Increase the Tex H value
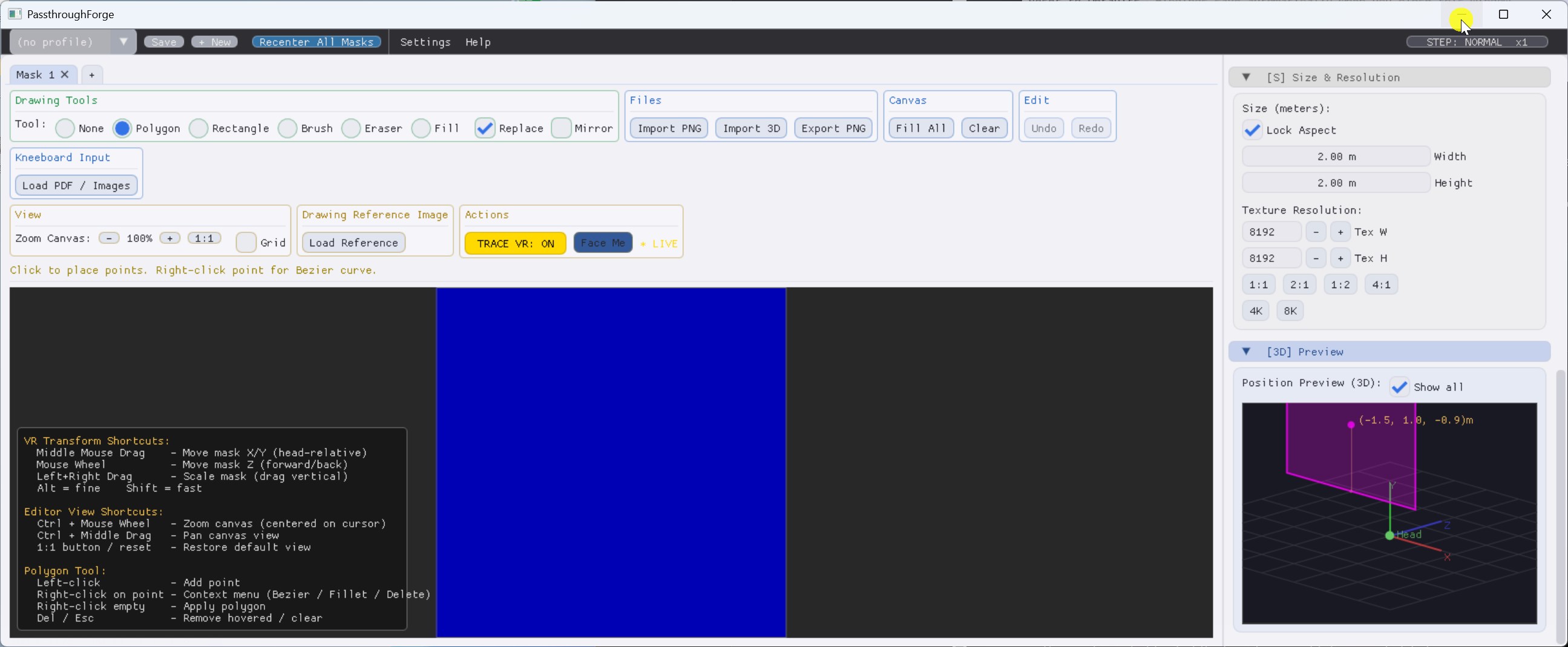This screenshot has width=1568, height=647. click(x=1341, y=258)
